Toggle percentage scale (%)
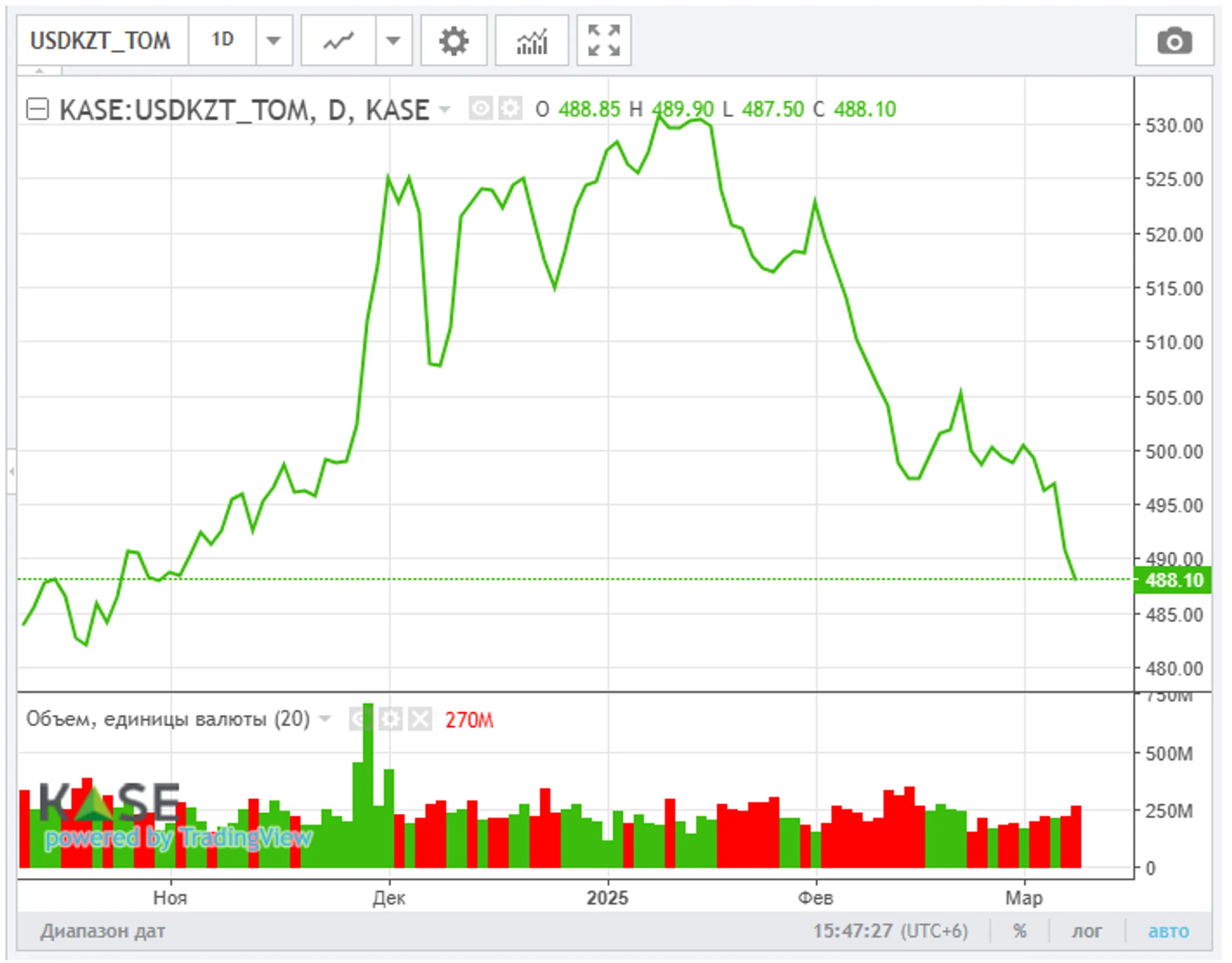Viewport: 1232px width, 963px height. point(1019,931)
